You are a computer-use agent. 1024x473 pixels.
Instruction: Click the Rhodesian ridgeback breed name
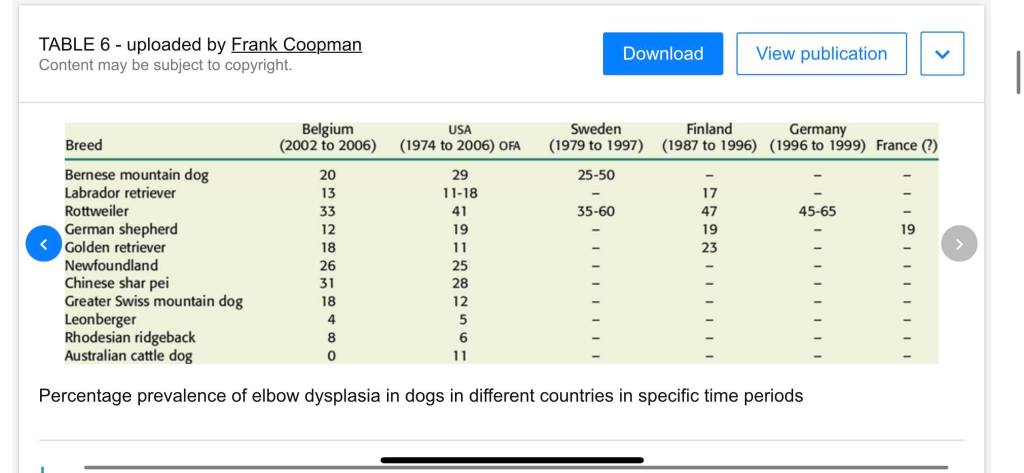coord(130,338)
